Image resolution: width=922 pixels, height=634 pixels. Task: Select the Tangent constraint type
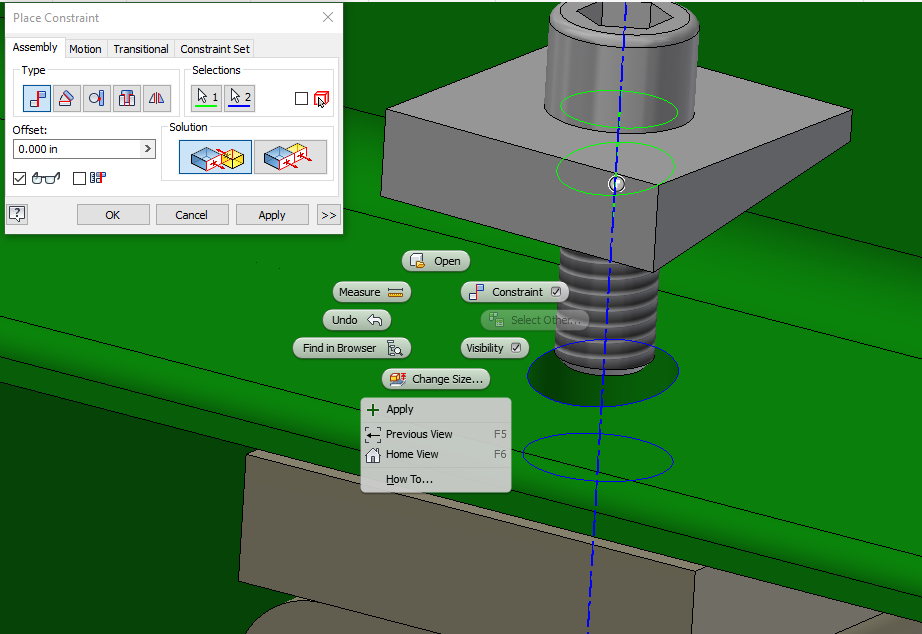coord(95,98)
